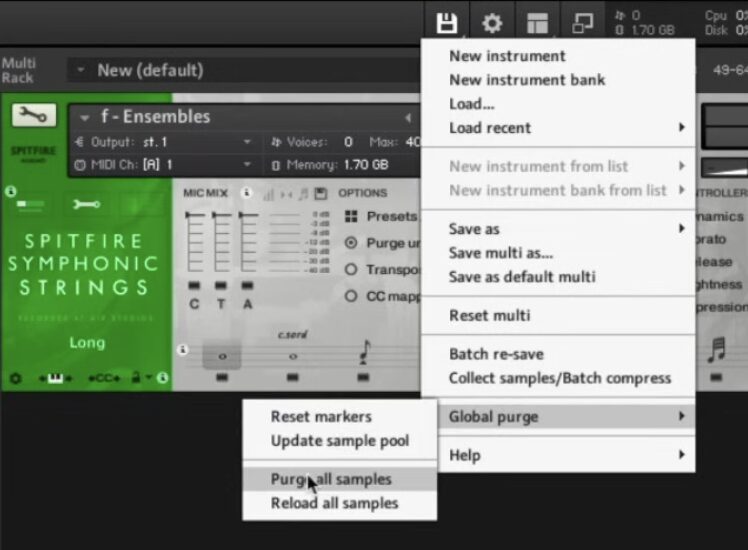Click the Presets grid icon in Options

pyautogui.click(x=351, y=216)
